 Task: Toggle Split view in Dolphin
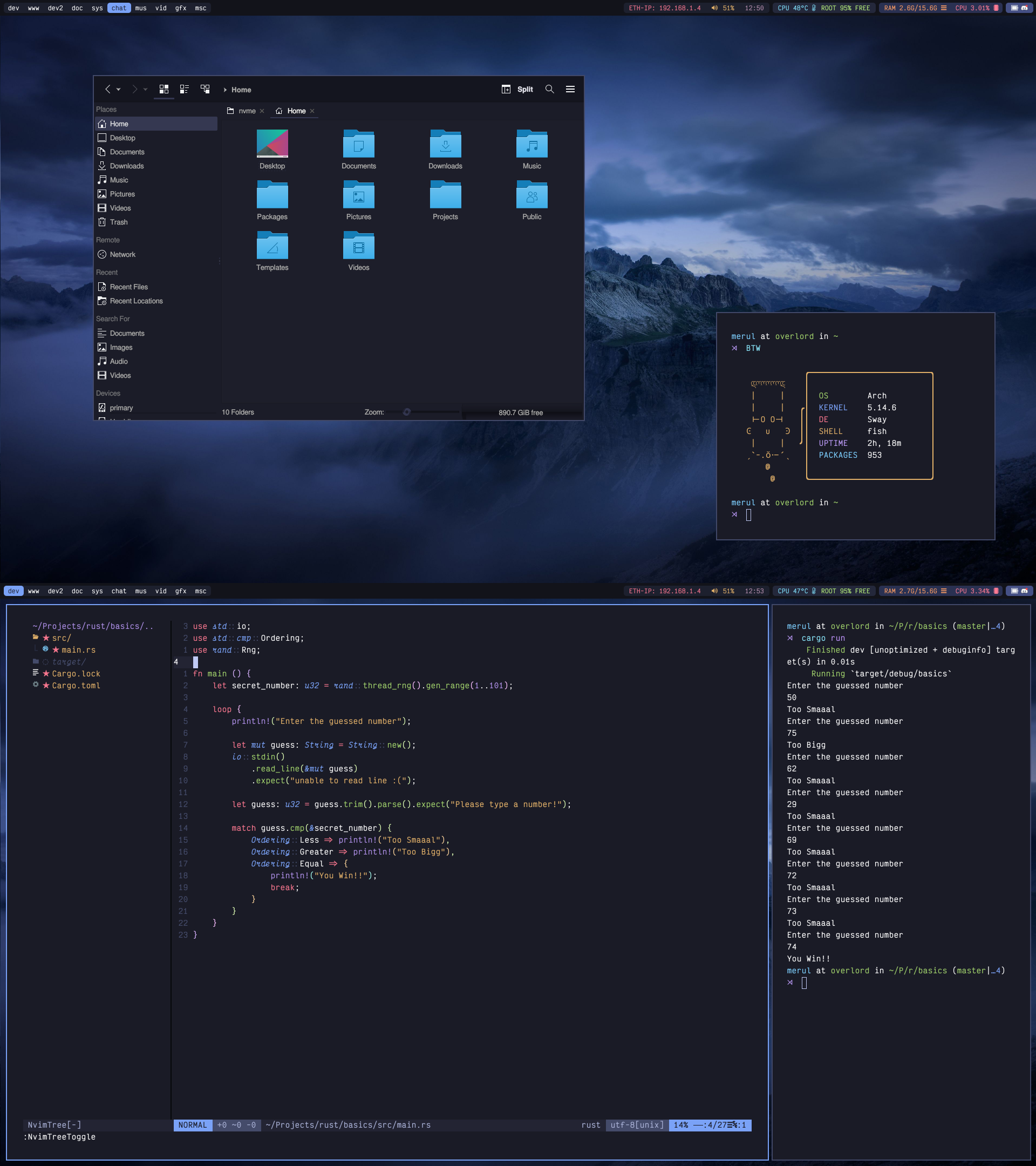517,89
